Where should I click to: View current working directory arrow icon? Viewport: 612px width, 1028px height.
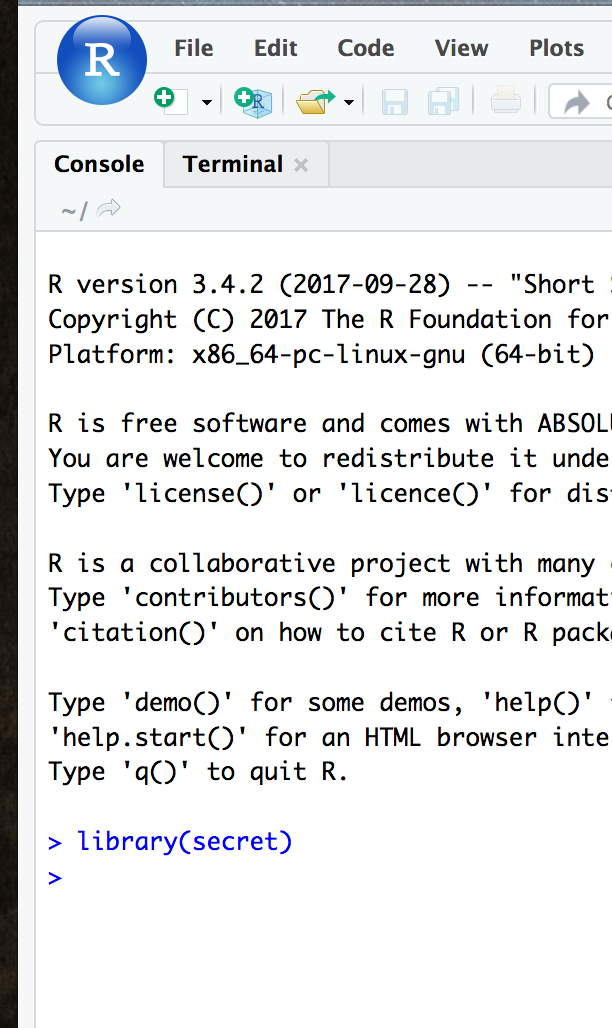point(108,208)
